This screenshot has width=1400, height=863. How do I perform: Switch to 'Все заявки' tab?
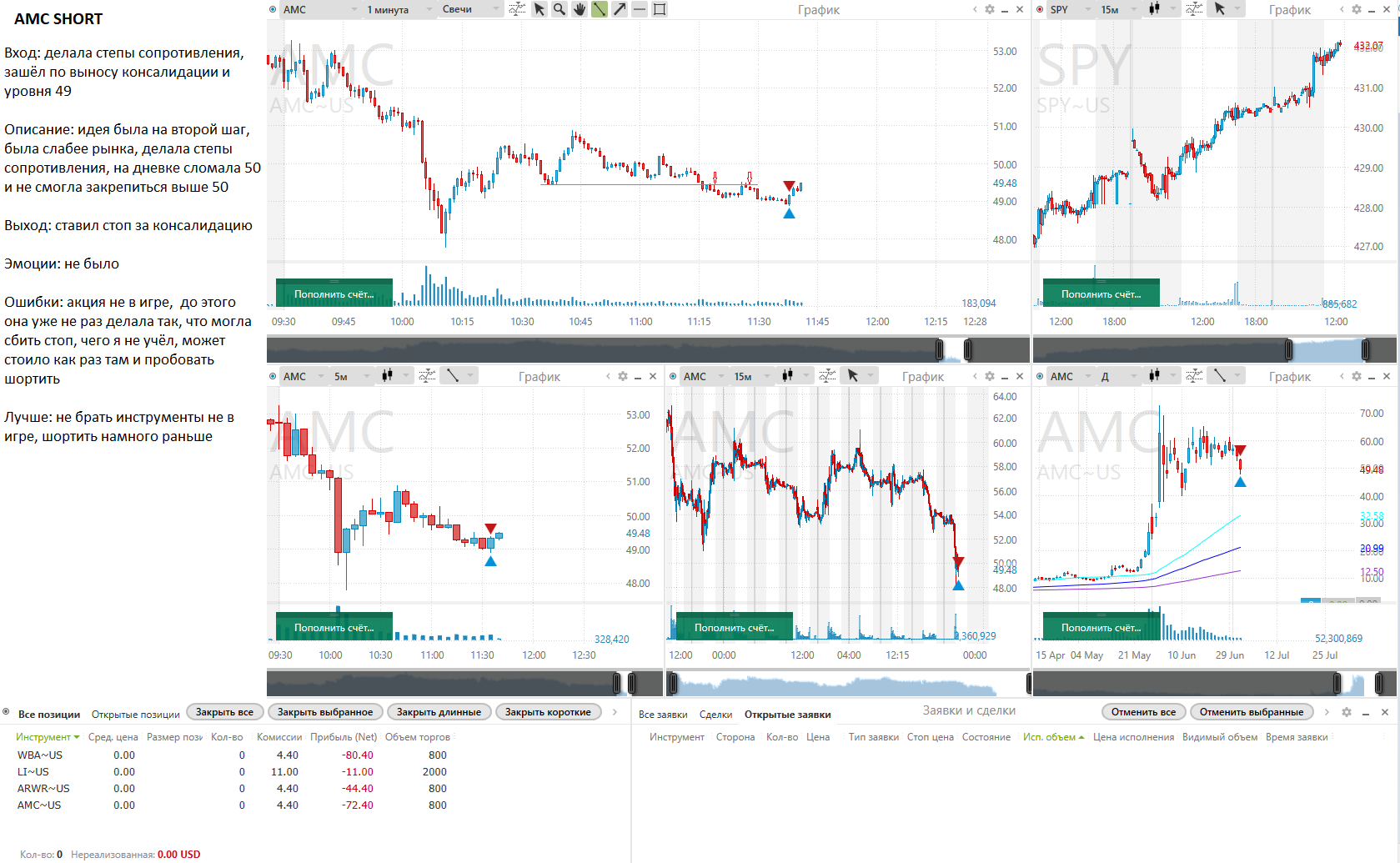pyautogui.click(x=663, y=715)
